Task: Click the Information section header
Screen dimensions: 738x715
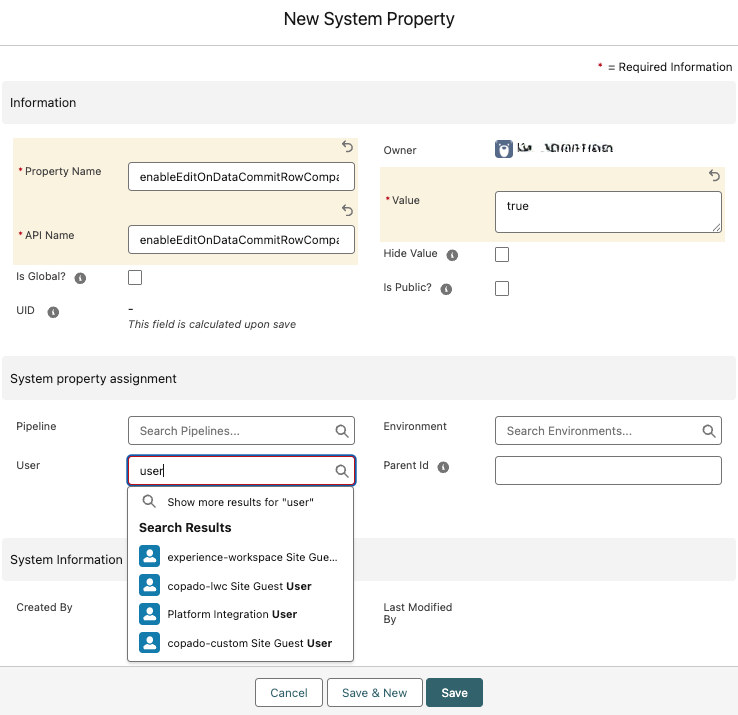Action: coord(369,103)
